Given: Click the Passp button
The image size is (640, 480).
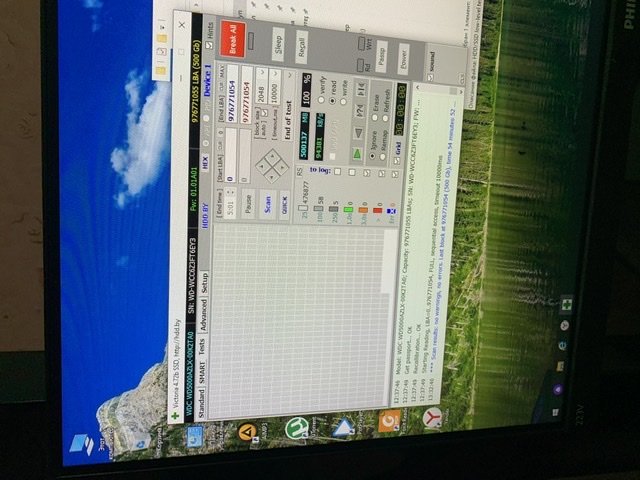Looking at the screenshot, I should point(381,57).
